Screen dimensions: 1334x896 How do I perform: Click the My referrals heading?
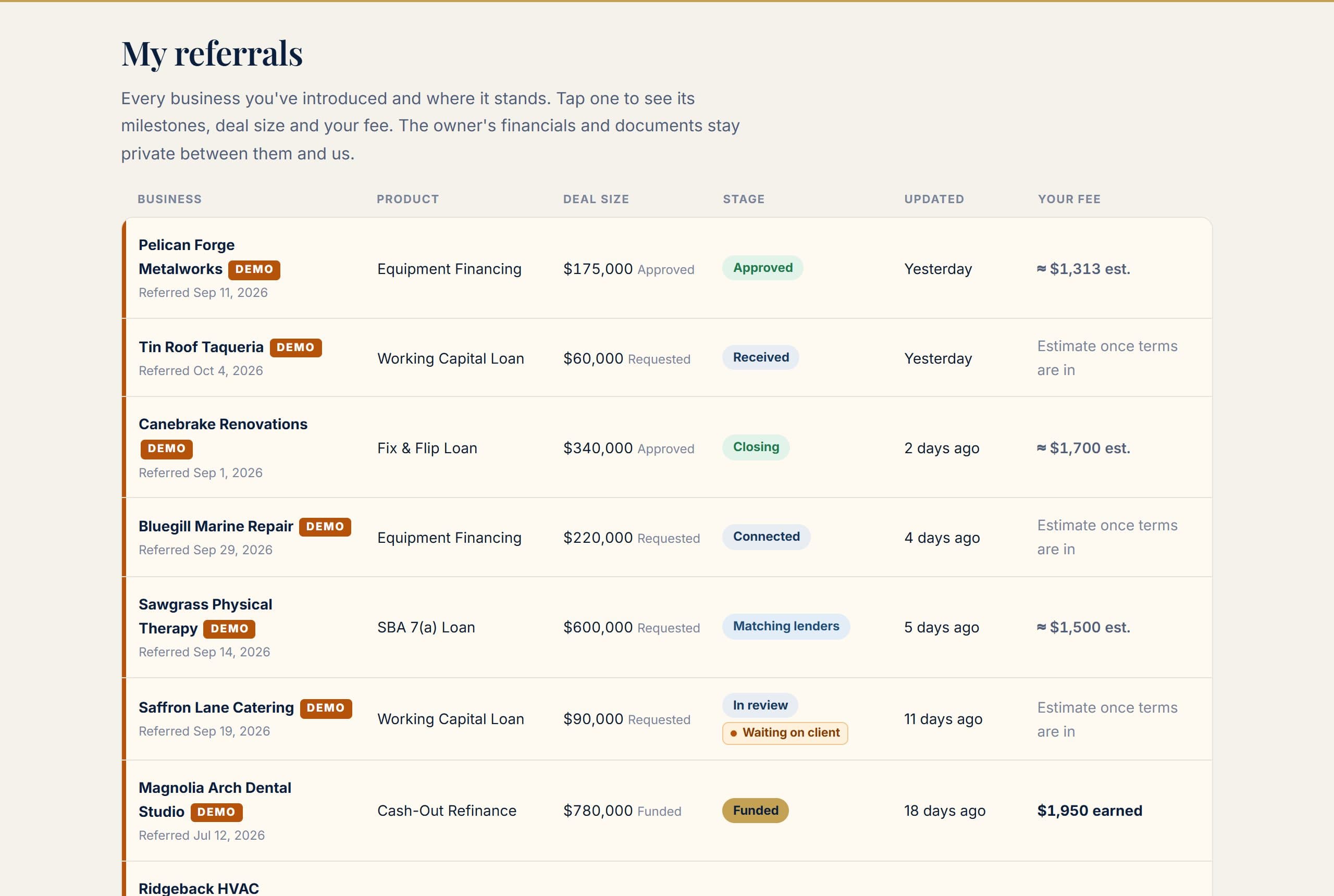212,54
